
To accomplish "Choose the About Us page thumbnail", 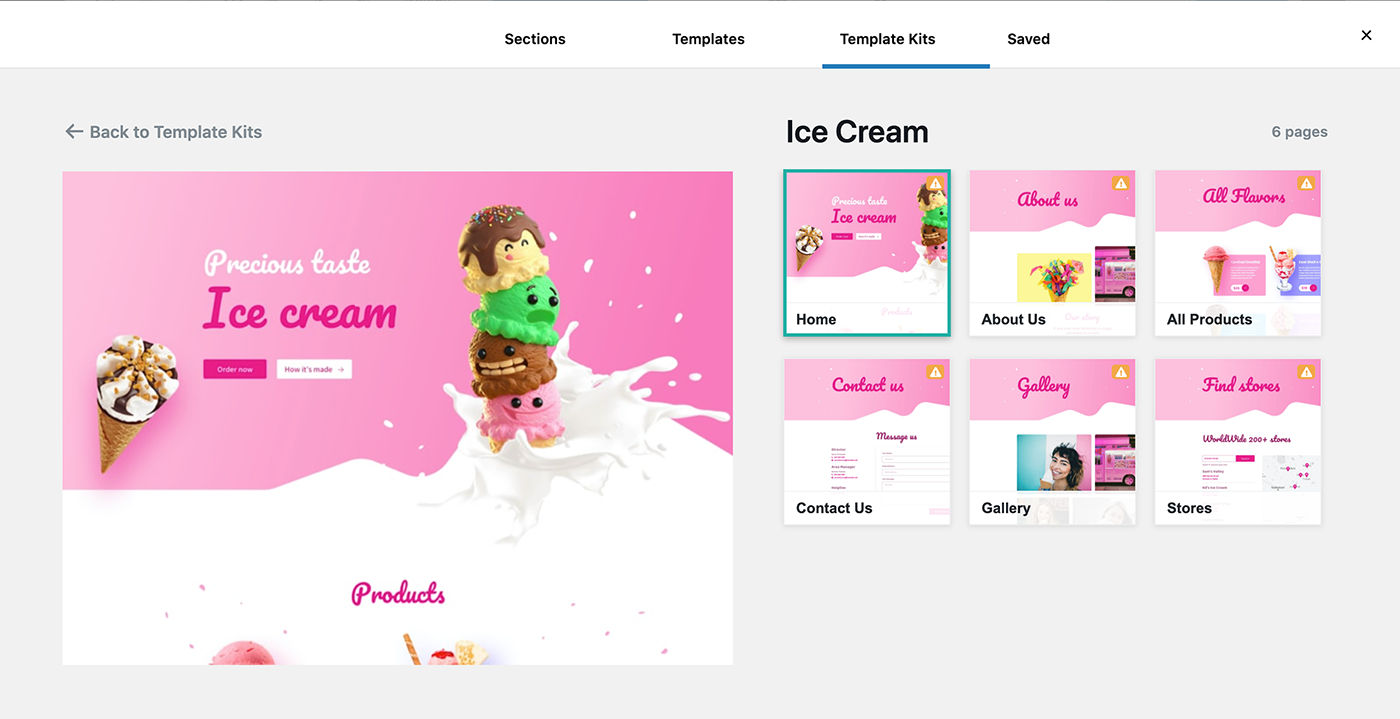I will click(x=1052, y=253).
